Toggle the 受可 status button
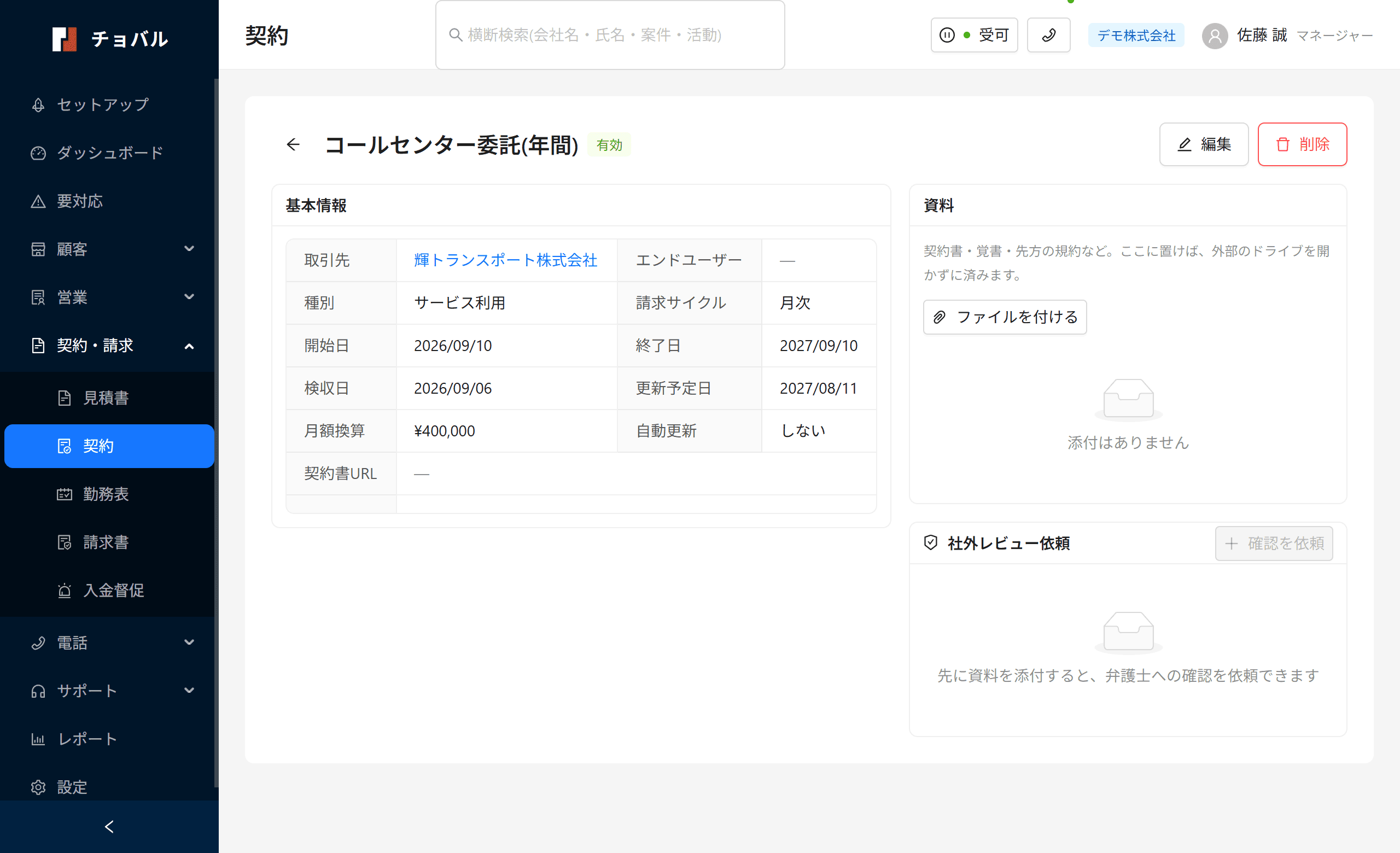 pos(974,35)
